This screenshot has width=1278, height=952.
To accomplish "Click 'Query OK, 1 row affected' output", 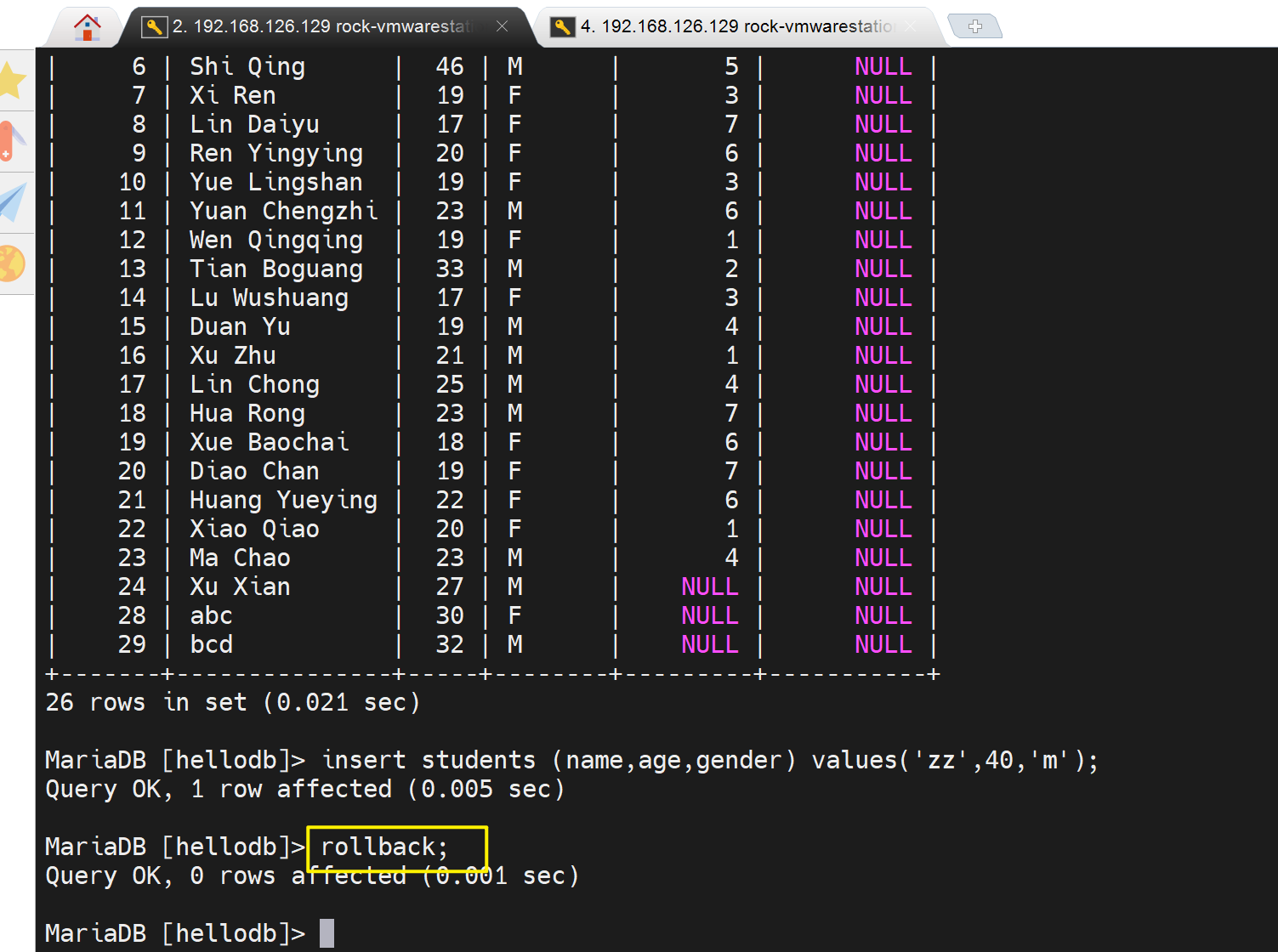I will [x=304, y=789].
